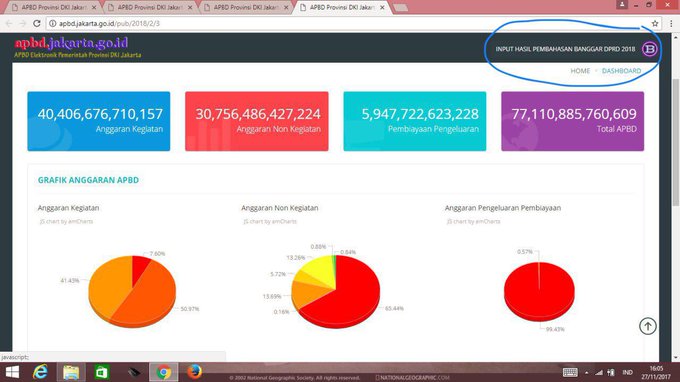Click Input Hasil Pembahasan Banggar DPRD 2018

click(x=565, y=49)
